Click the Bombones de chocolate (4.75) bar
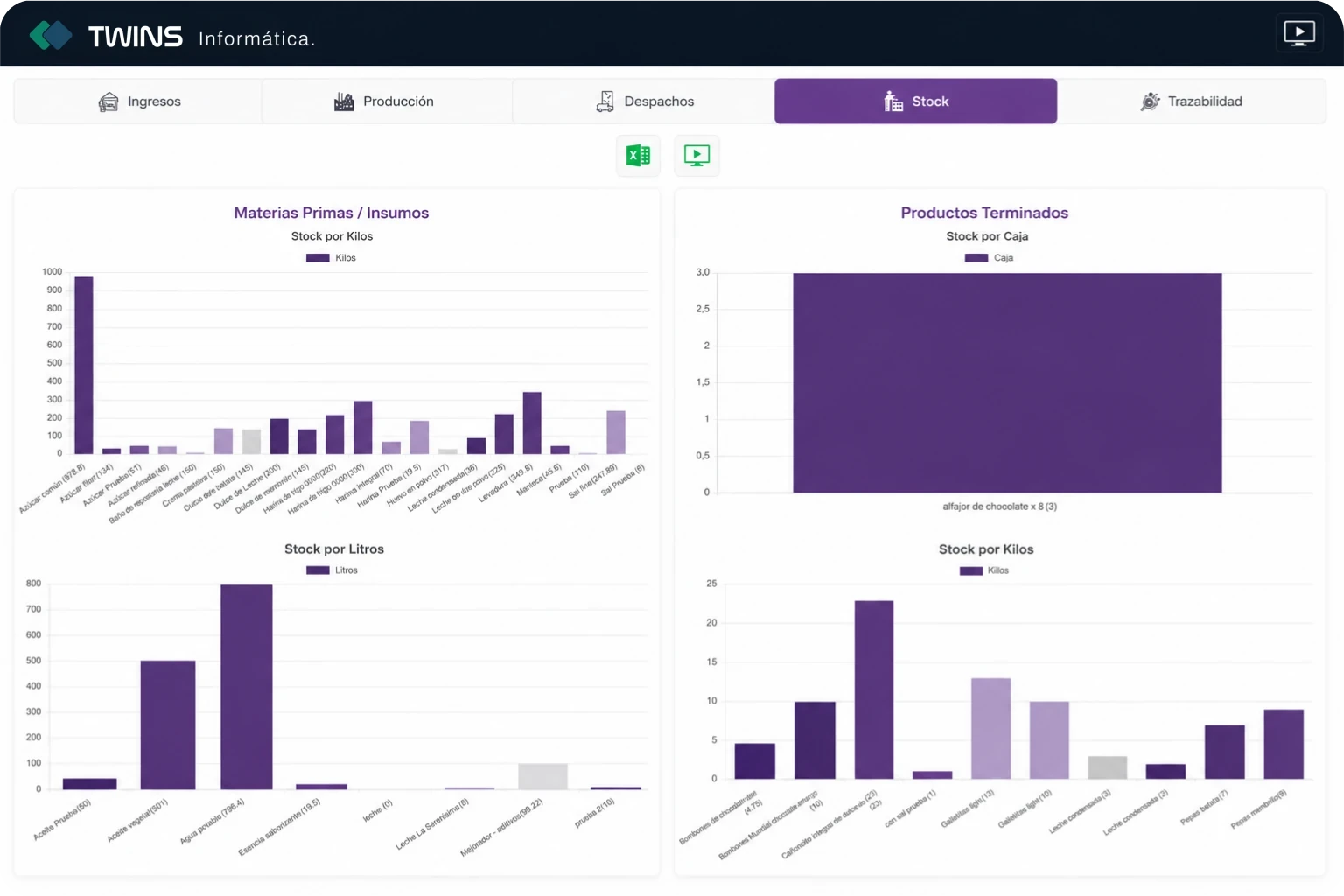This screenshot has height=896, width=1344. [754, 761]
